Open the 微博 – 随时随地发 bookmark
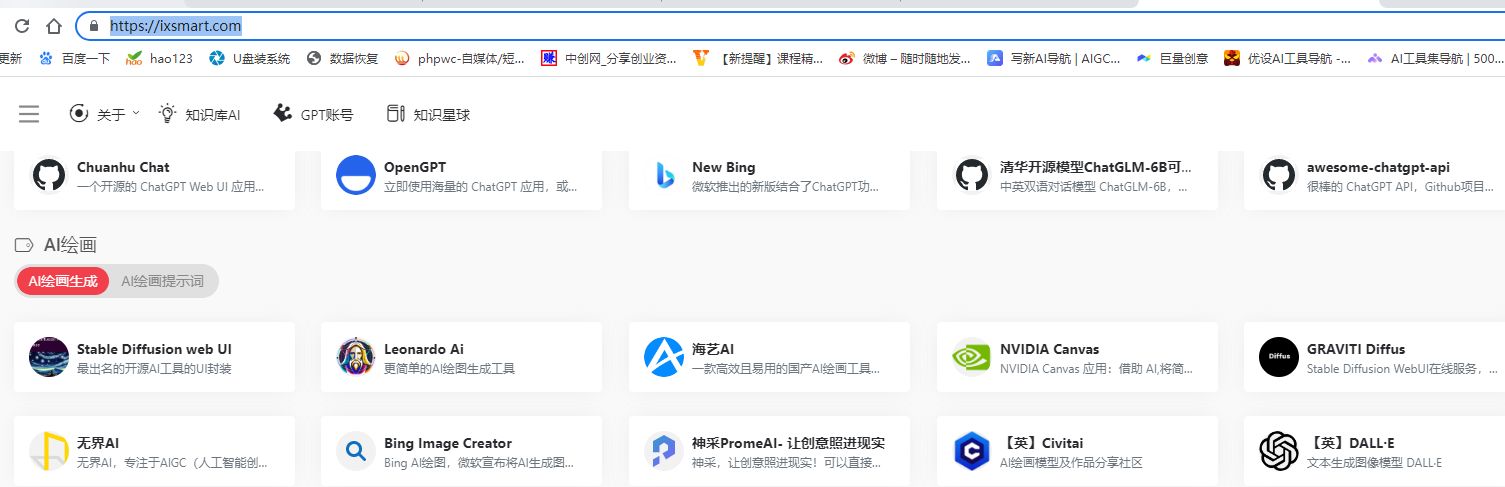Viewport: 1505px width, 487px height. [x=905, y=58]
